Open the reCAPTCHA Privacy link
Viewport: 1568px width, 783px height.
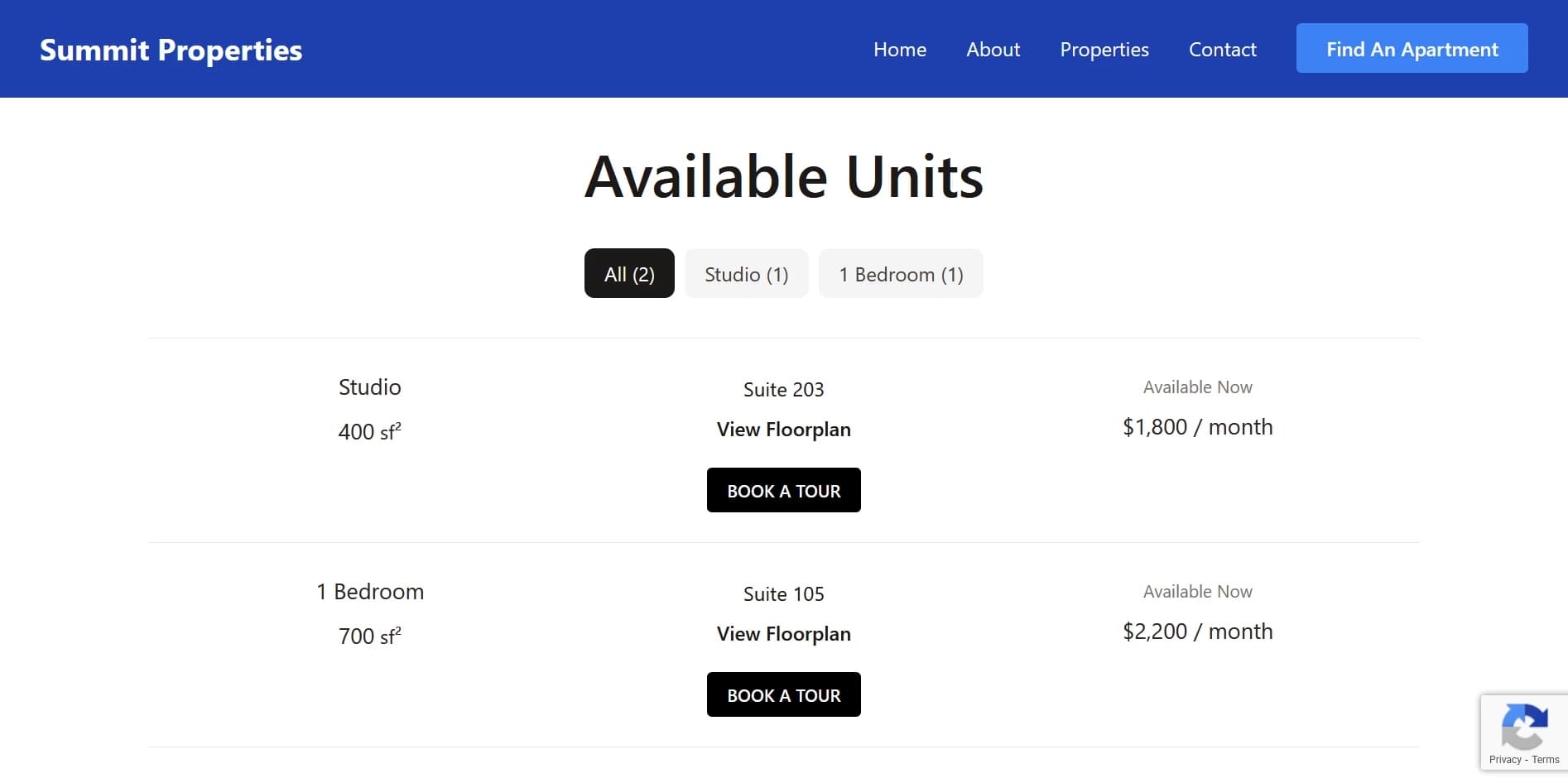[x=1505, y=759]
